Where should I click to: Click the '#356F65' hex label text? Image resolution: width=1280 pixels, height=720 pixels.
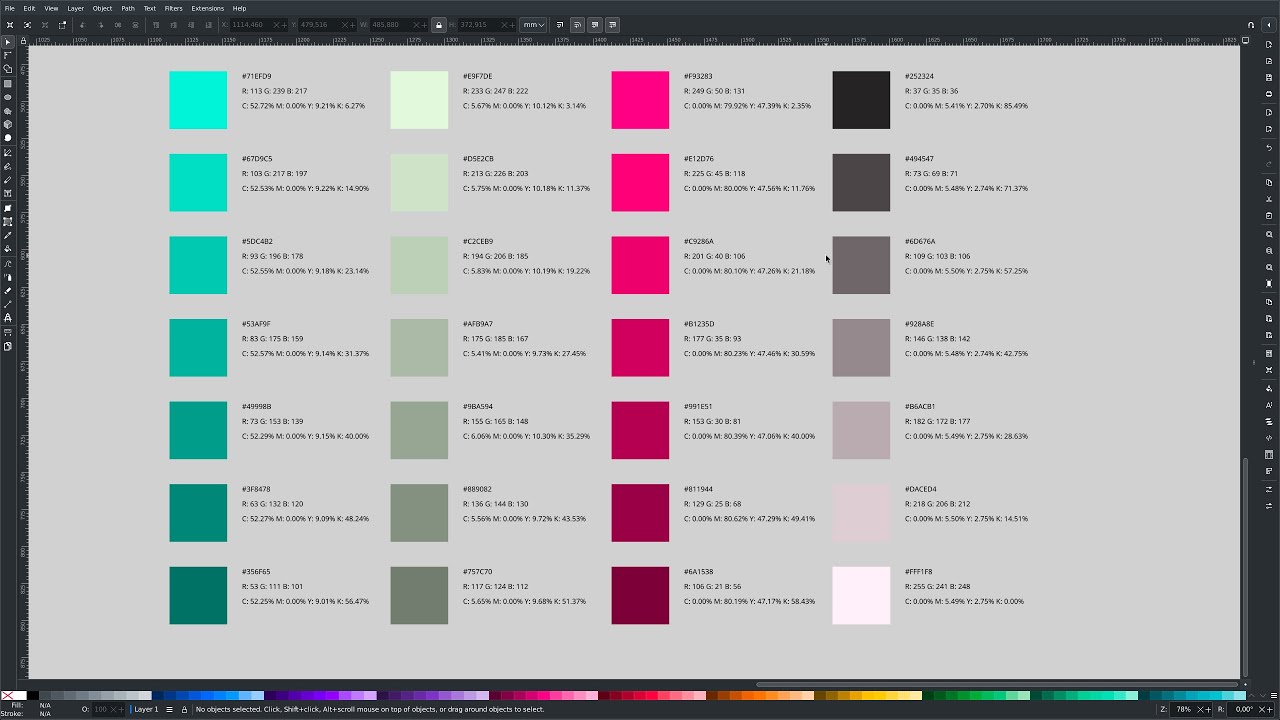[256, 572]
